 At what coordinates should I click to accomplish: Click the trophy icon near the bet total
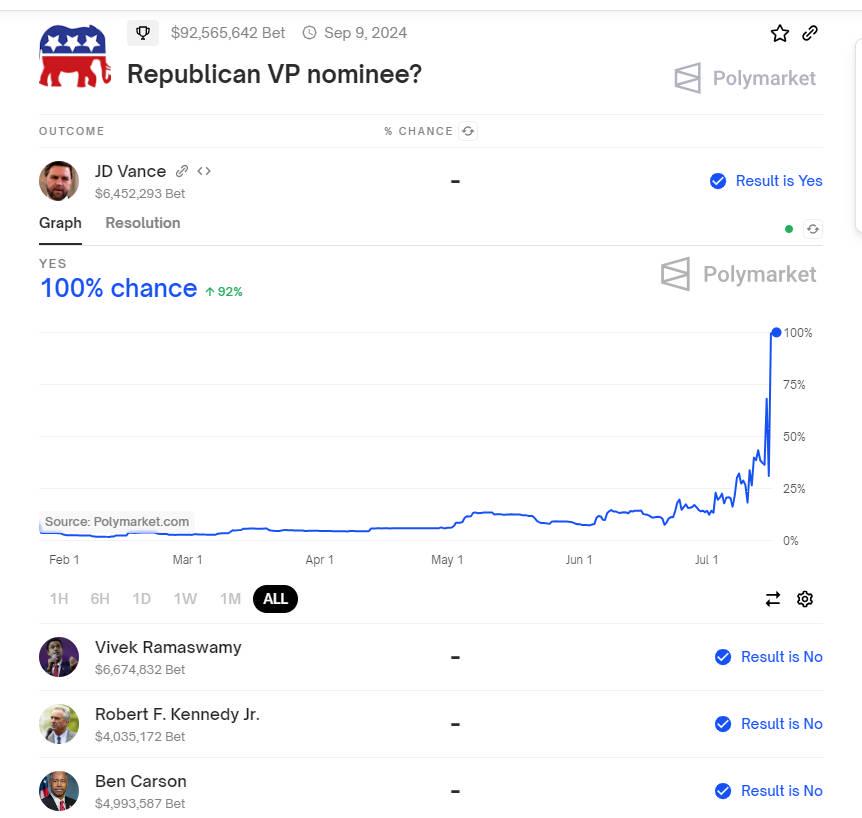(143, 33)
